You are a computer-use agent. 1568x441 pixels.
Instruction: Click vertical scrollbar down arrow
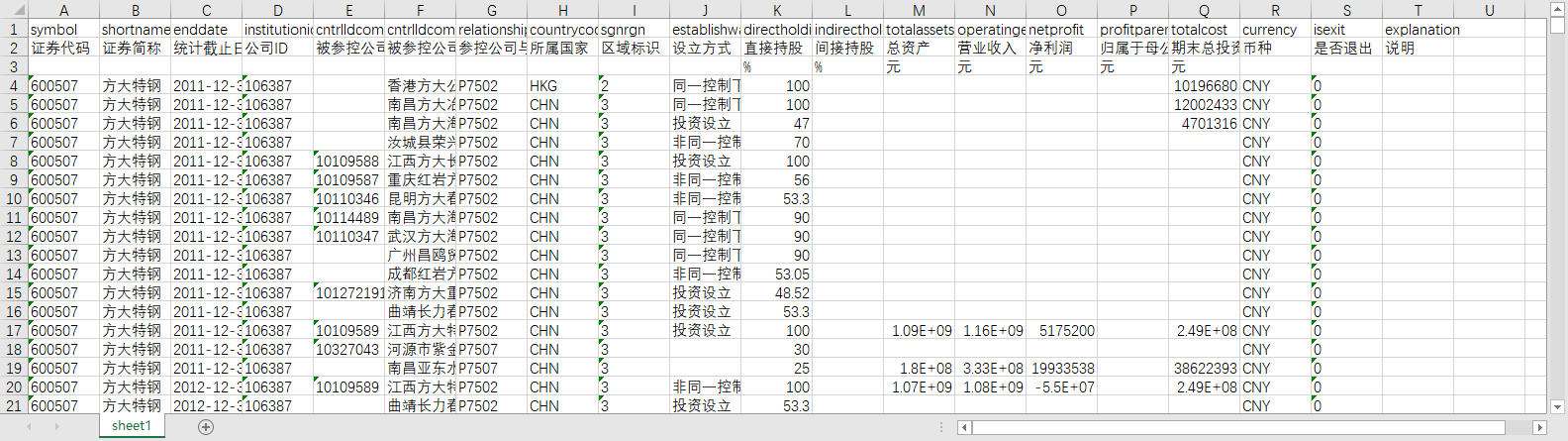point(1558,406)
